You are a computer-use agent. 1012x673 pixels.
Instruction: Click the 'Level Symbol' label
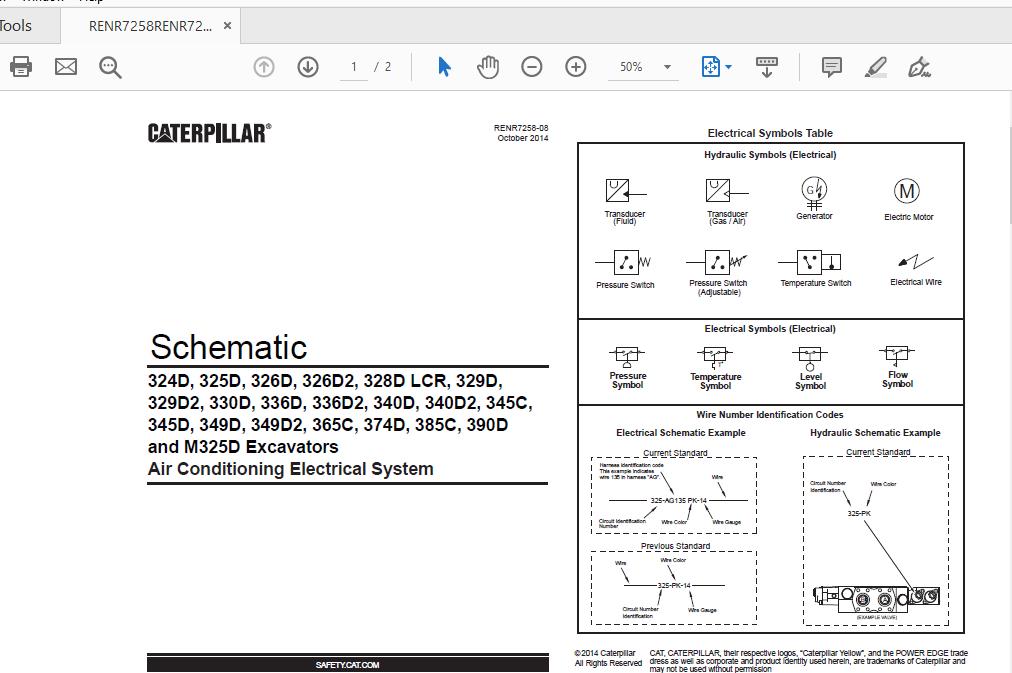click(x=810, y=381)
